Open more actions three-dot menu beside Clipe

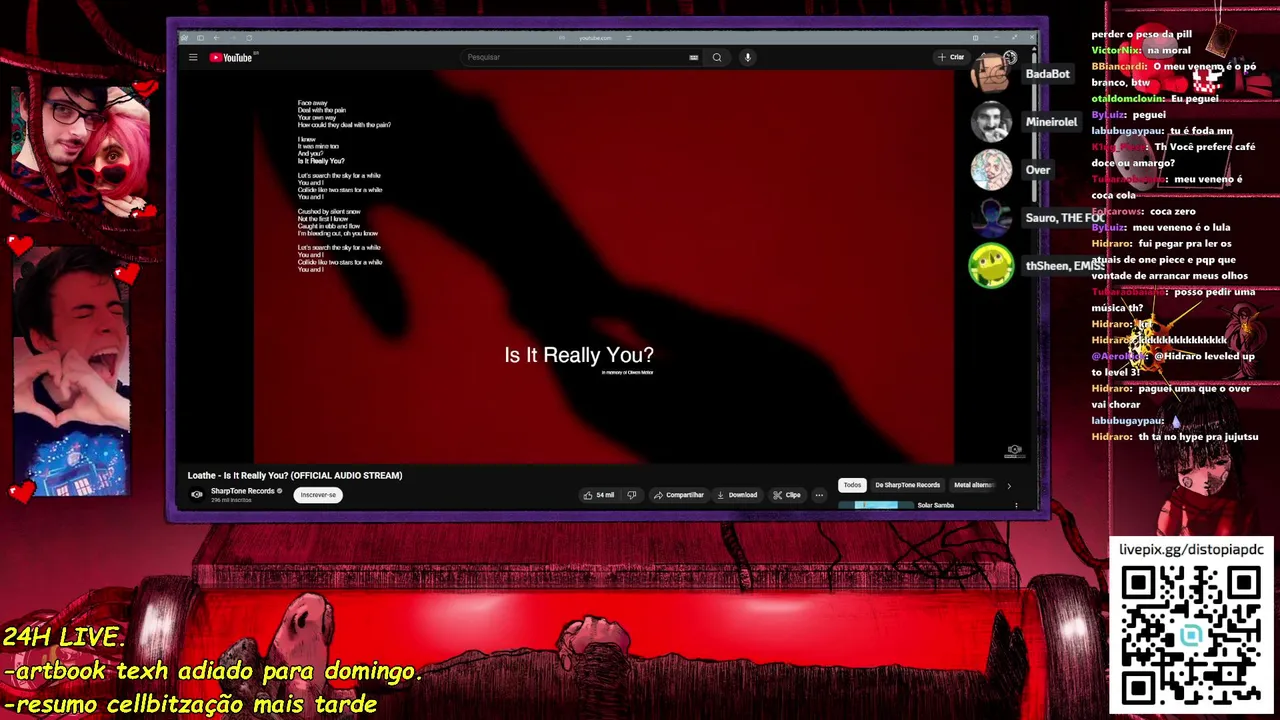click(x=819, y=495)
